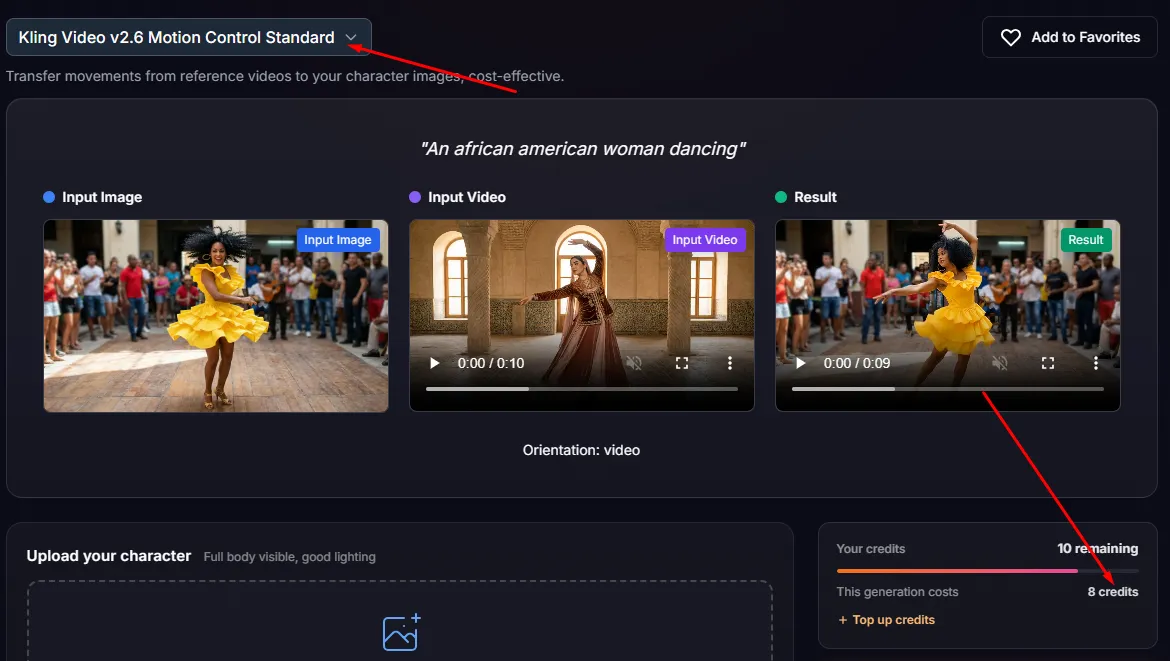Click the blue Input Image badge

338,239
